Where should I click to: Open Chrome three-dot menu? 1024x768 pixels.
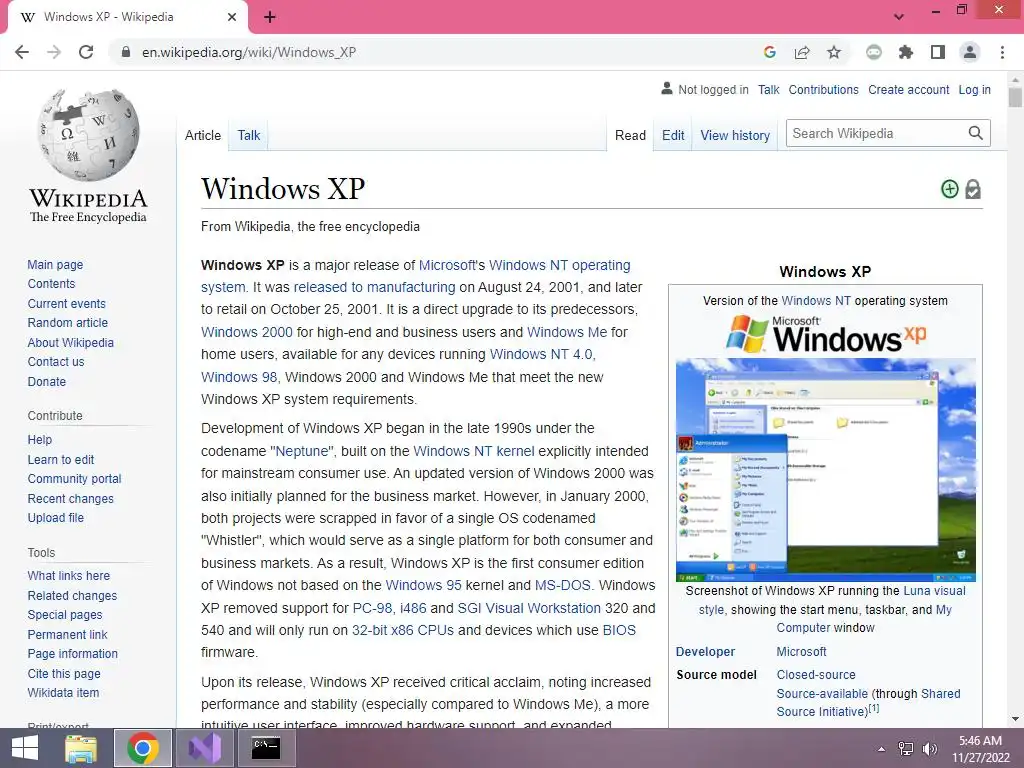coord(1002,52)
